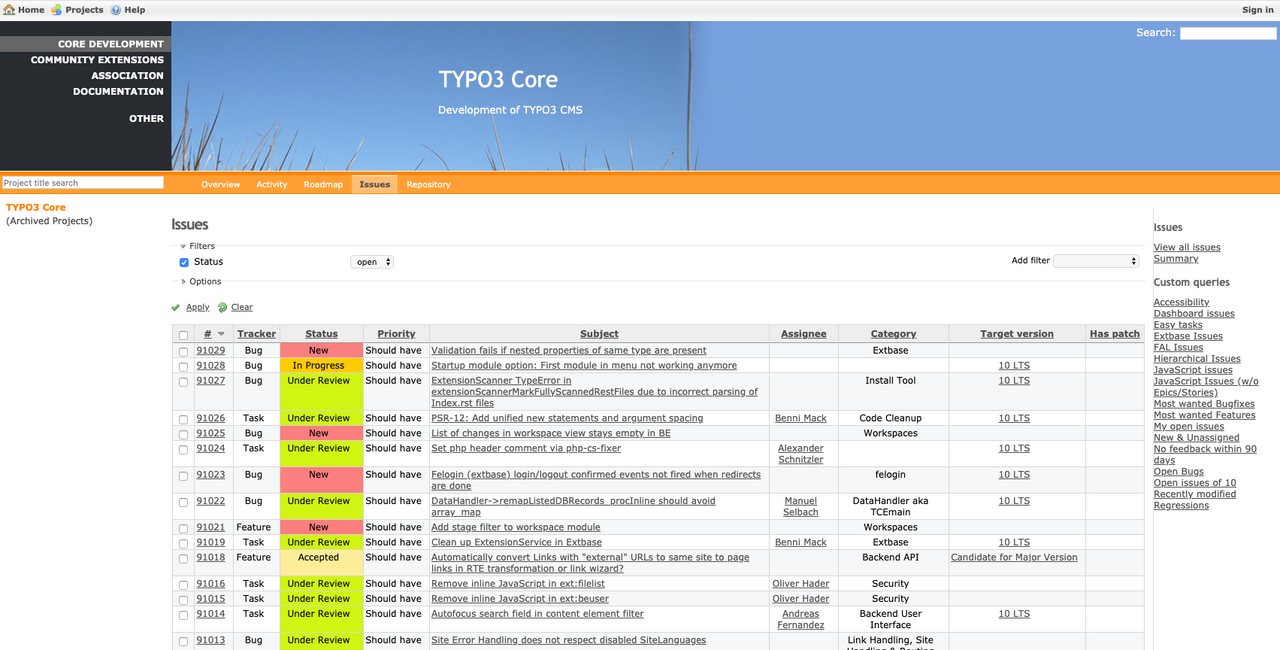Select Community Extensions in the sidebar menu
This screenshot has height=650, width=1280.
coord(97,60)
